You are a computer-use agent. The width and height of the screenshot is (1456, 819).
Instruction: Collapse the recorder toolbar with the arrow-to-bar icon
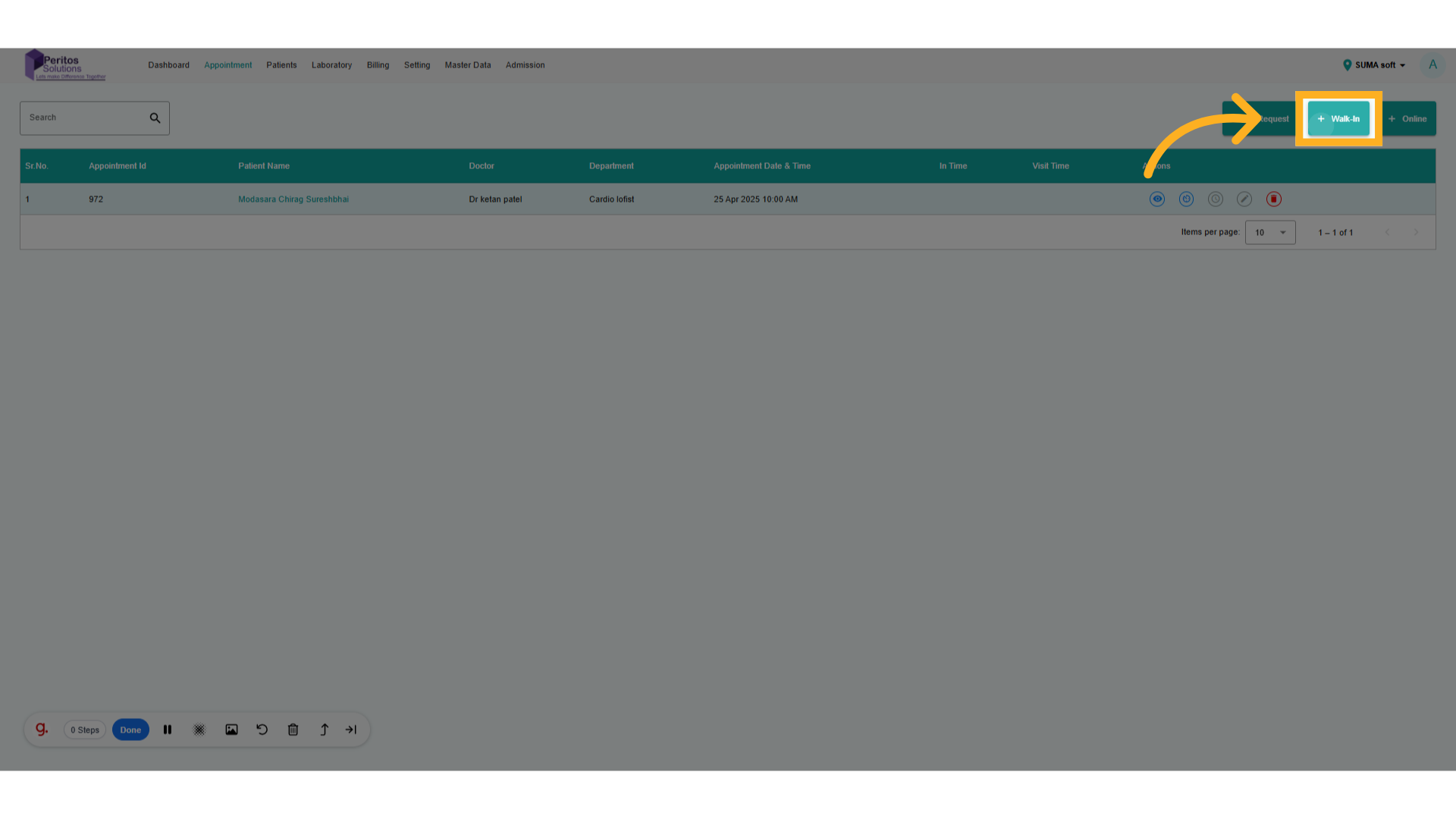(351, 730)
